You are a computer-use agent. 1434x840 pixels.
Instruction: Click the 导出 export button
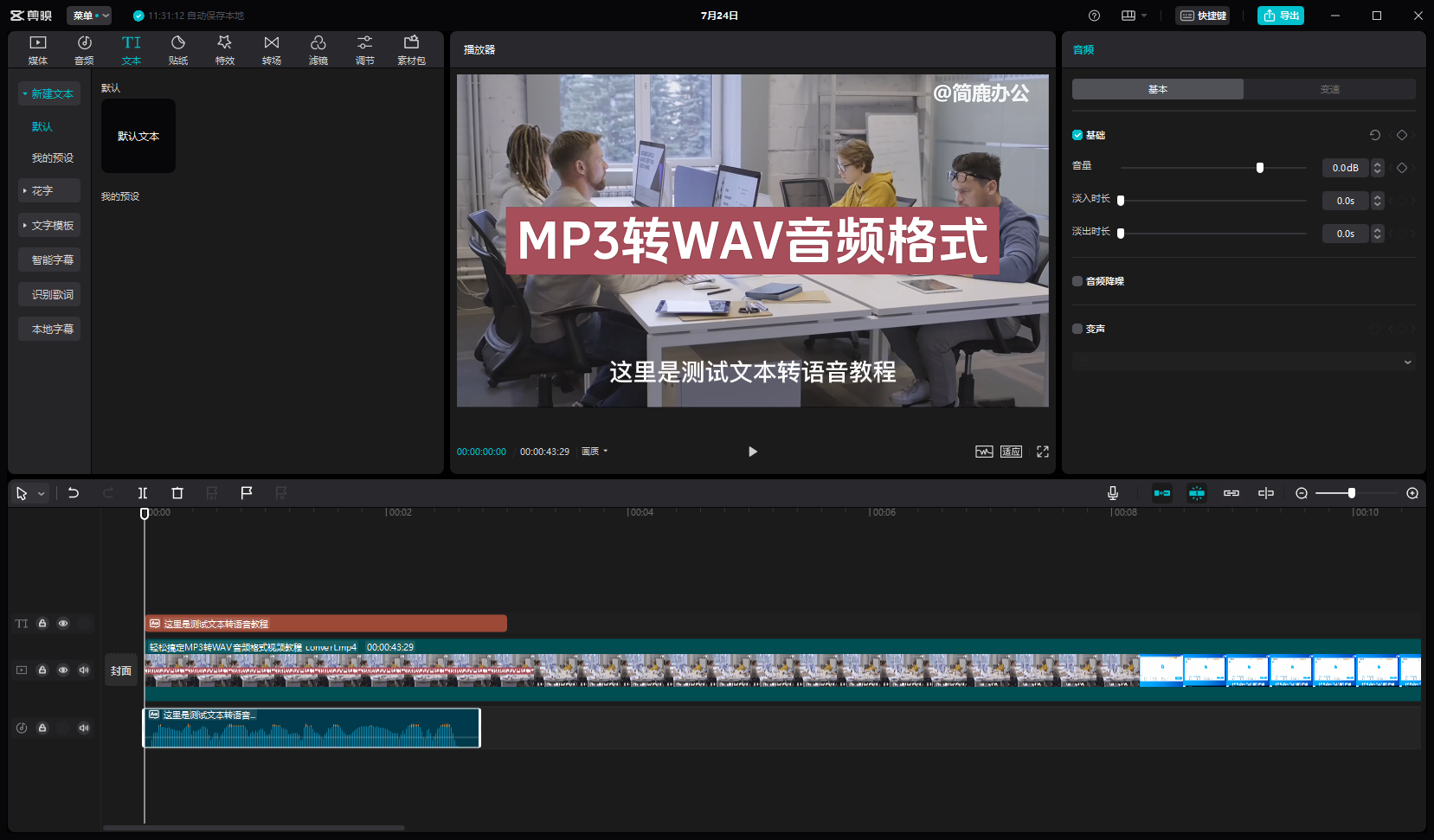1281,16
